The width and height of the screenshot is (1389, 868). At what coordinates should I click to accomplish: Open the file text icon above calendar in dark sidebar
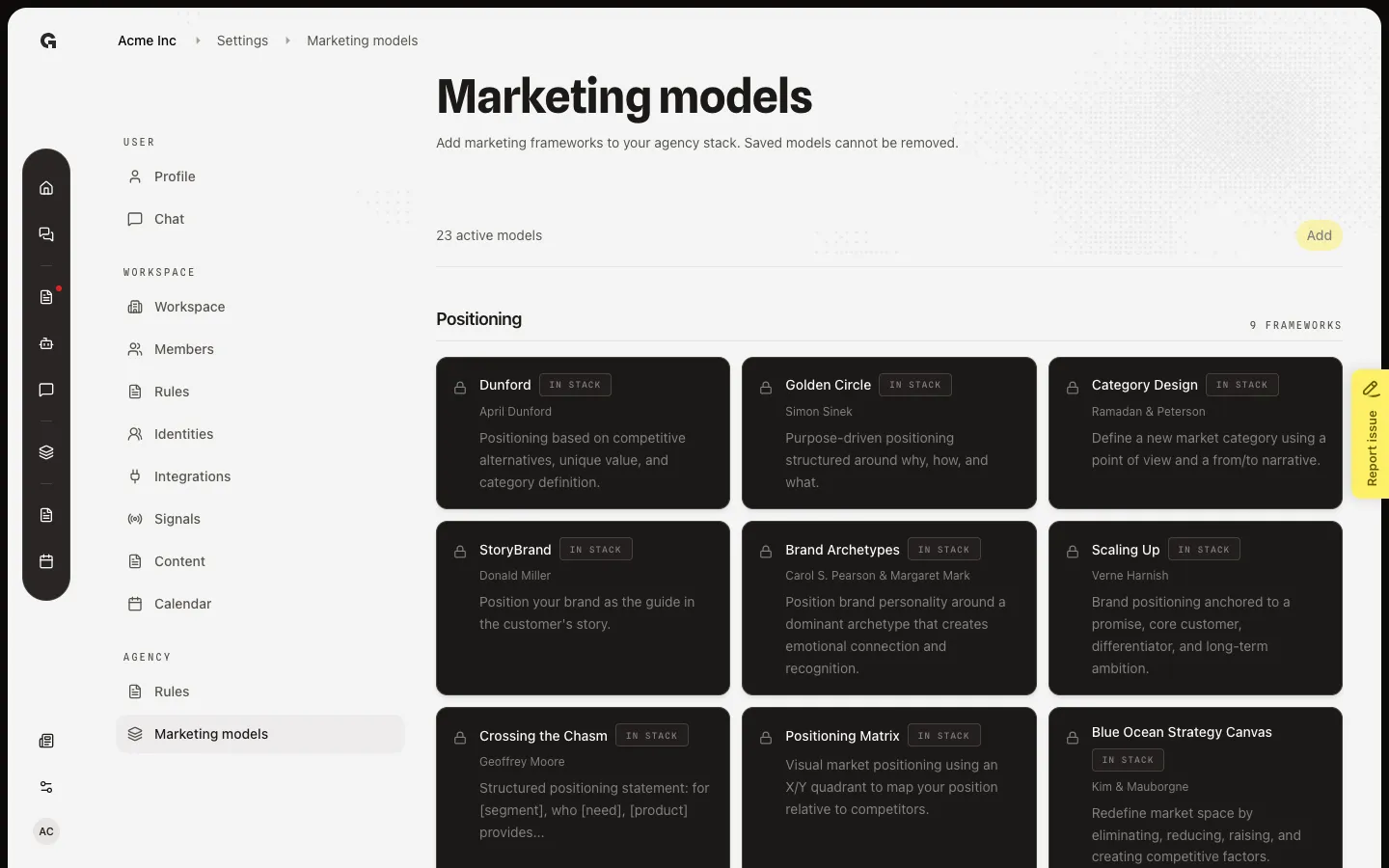(46, 515)
